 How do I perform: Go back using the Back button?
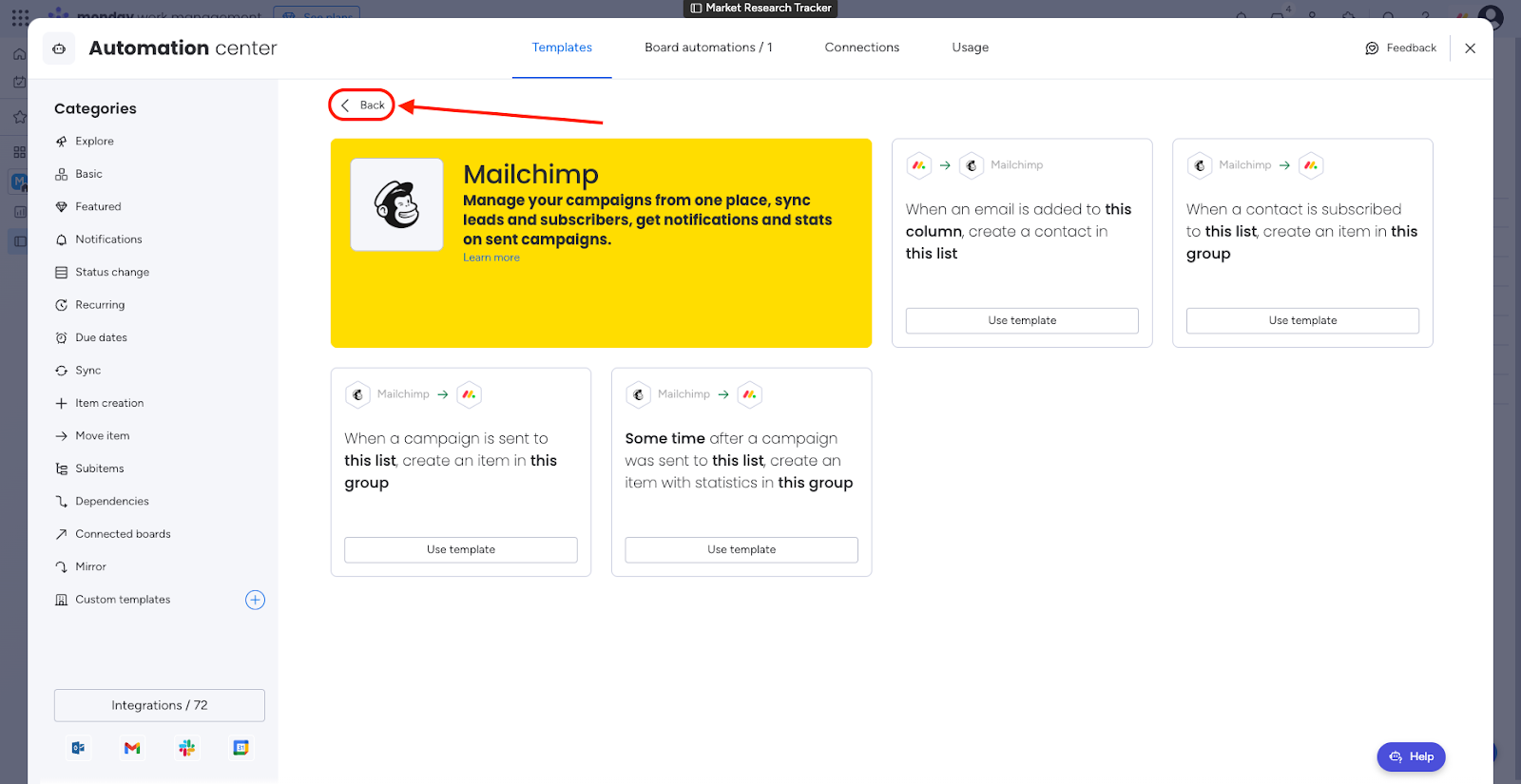click(362, 105)
